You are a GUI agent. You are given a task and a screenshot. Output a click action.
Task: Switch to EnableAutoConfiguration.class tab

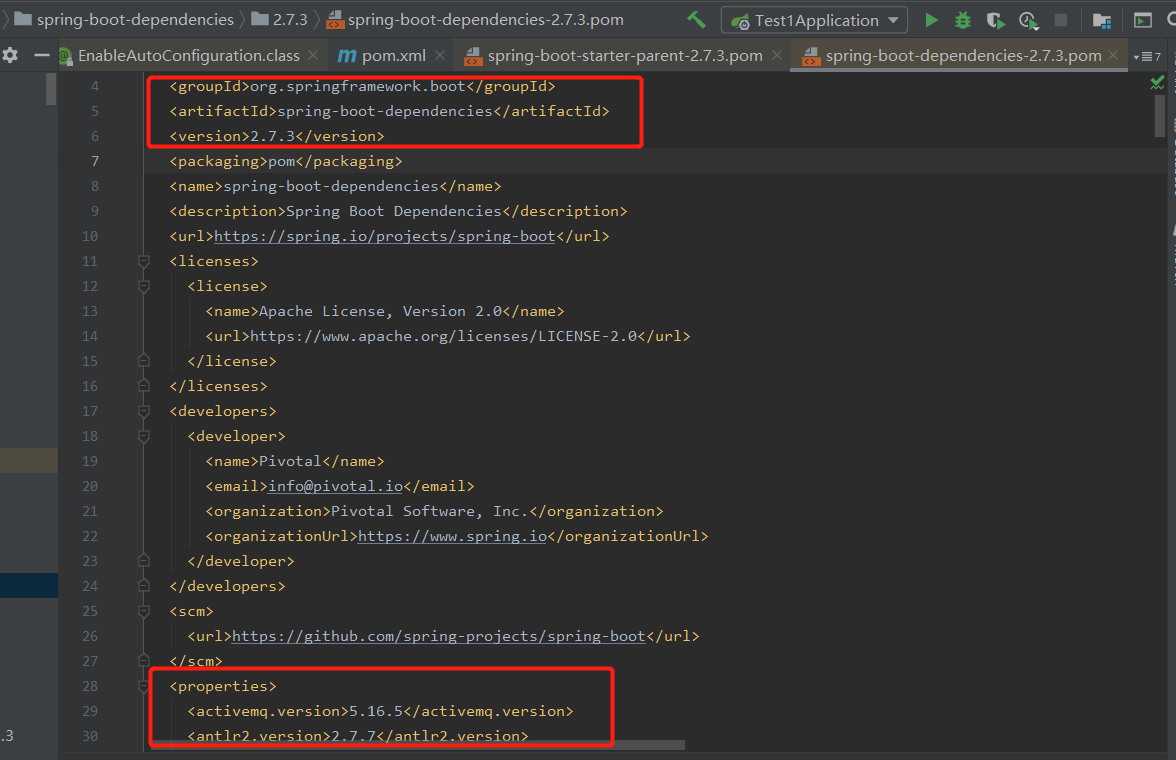[x=188, y=56]
